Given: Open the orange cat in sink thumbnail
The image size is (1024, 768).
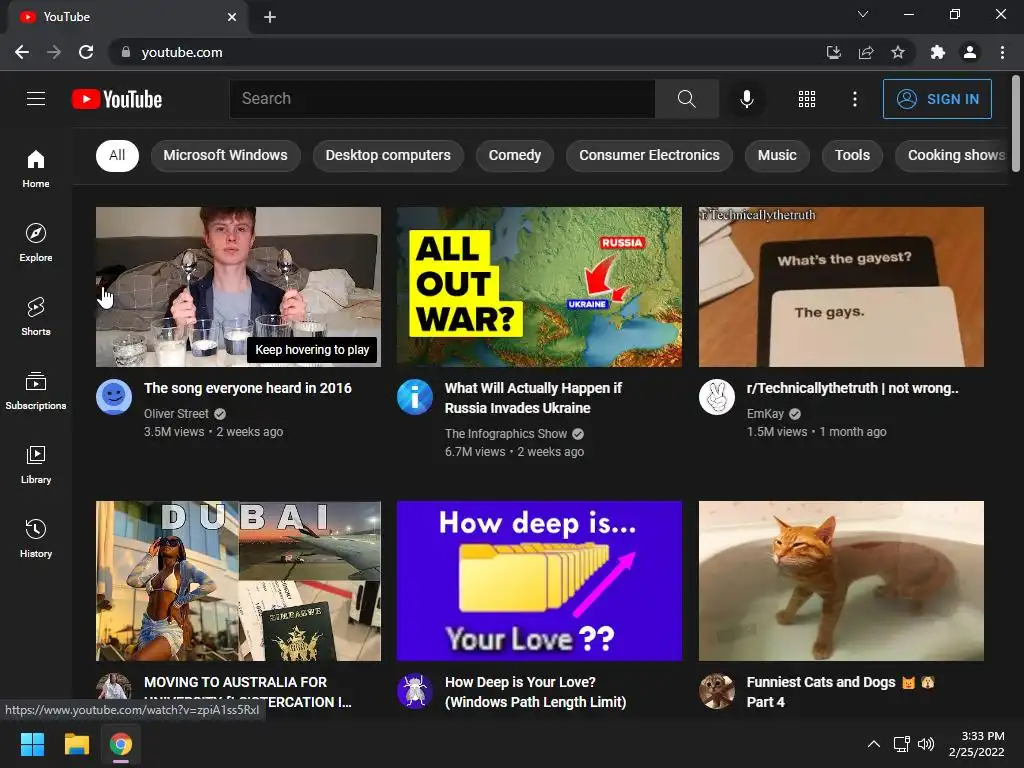Looking at the screenshot, I should coord(841,581).
